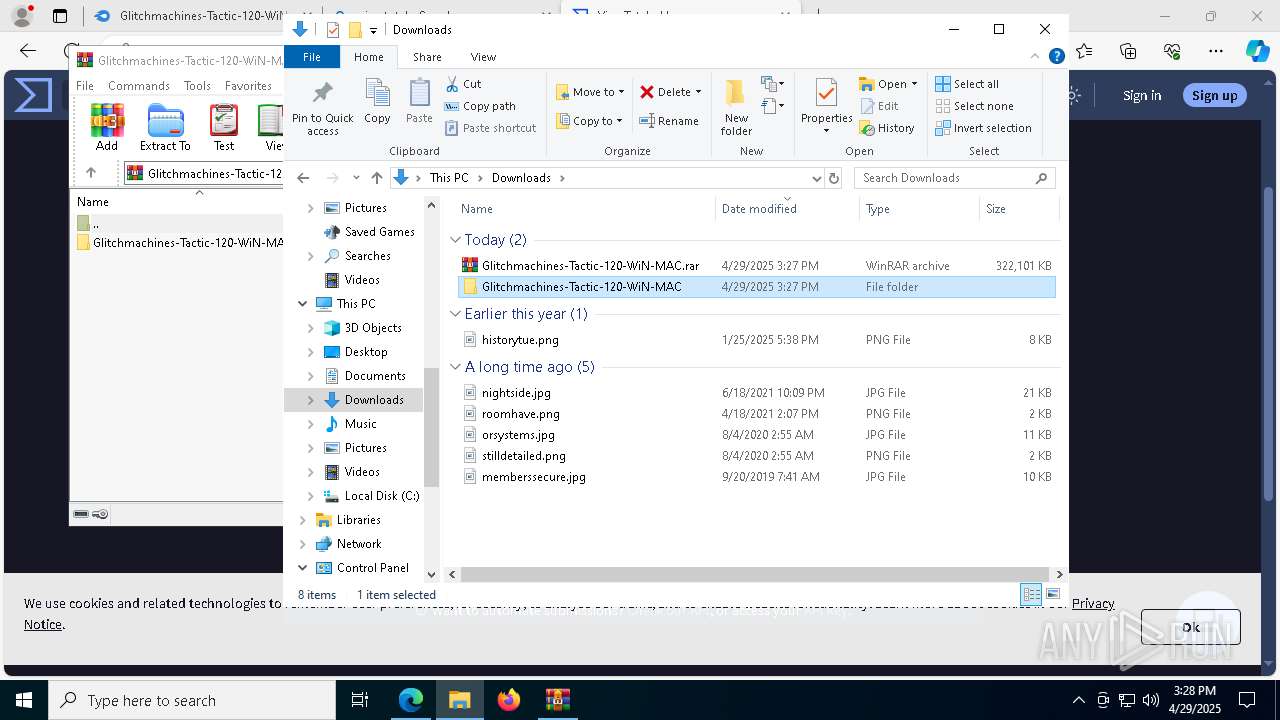Image resolution: width=1280 pixels, height=720 pixels.
Task: Open WinRAR Commands menu
Action: 139,86
